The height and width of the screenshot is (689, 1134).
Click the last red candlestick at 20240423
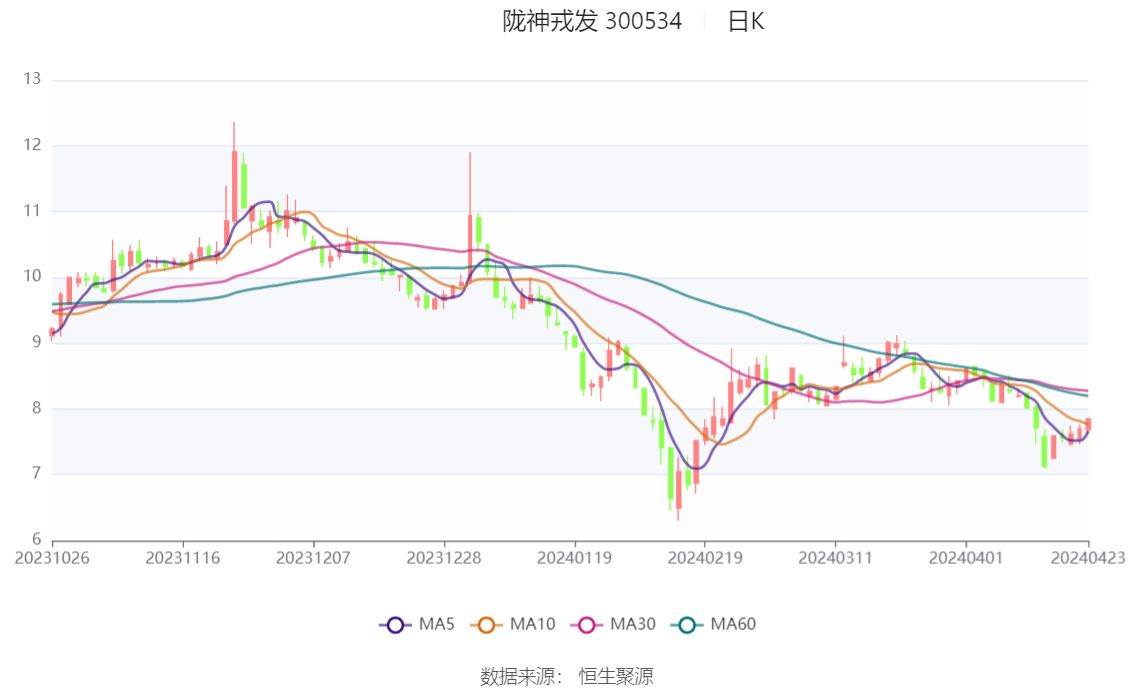[x=1088, y=424]
